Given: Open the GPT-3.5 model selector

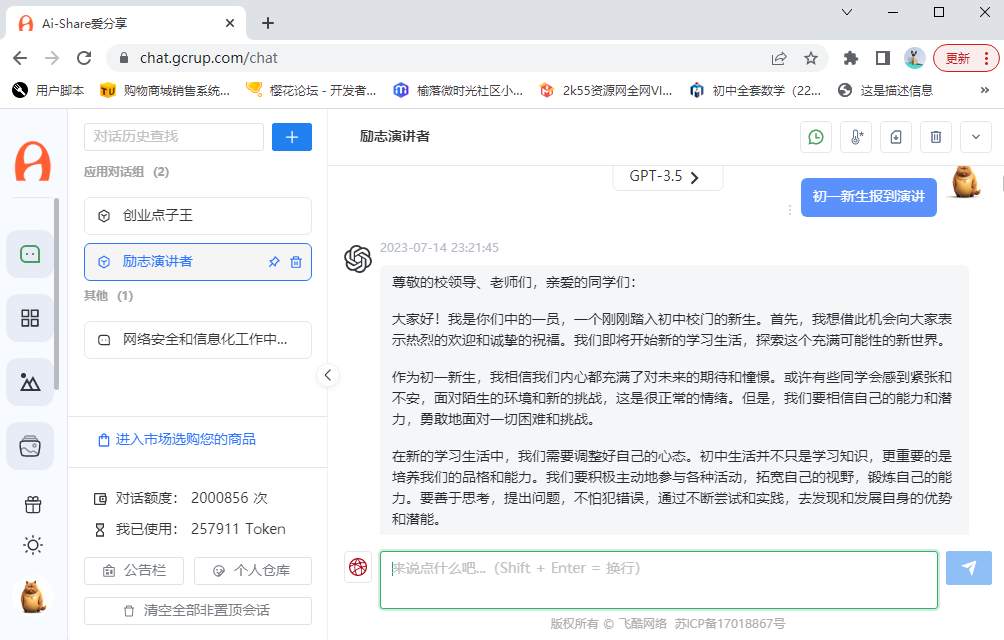Looking at the screenshot, I should (x=667, y=176).
